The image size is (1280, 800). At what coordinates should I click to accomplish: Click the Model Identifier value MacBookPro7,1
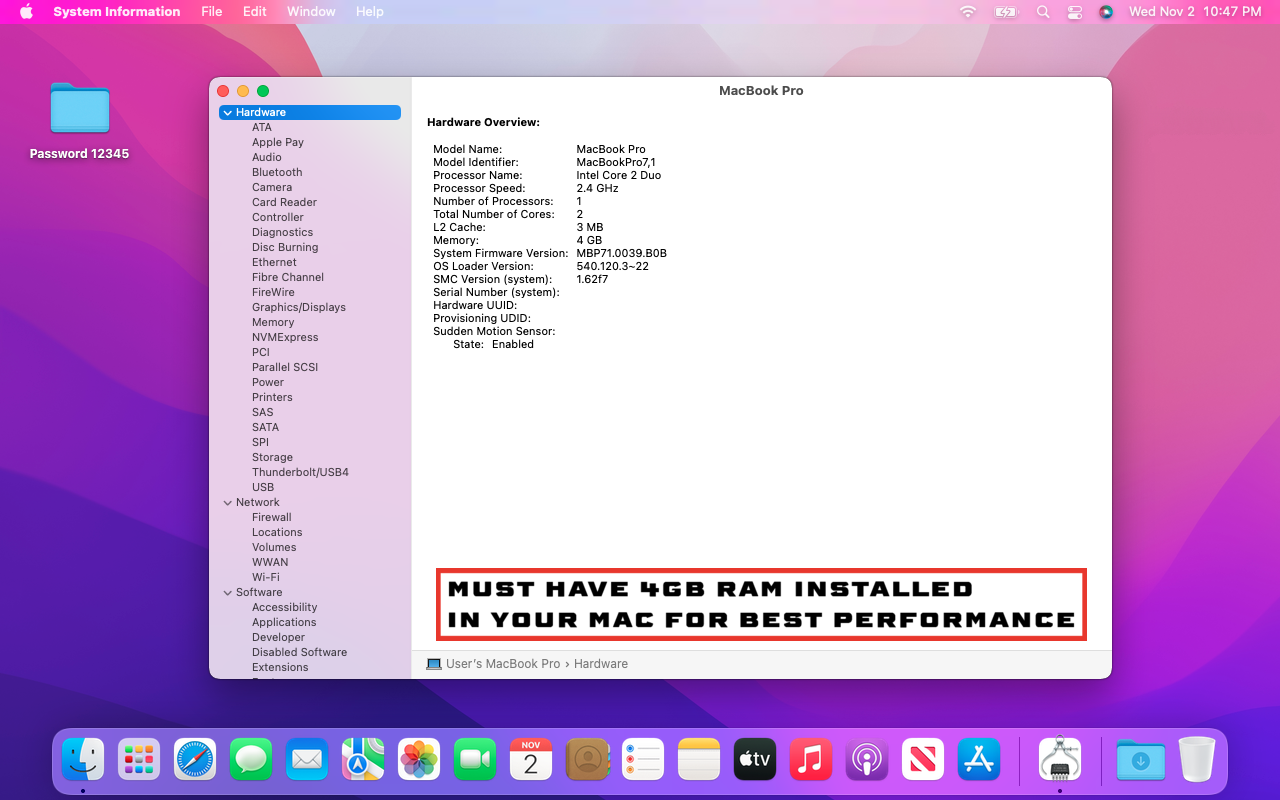click(x=616, y=162)
